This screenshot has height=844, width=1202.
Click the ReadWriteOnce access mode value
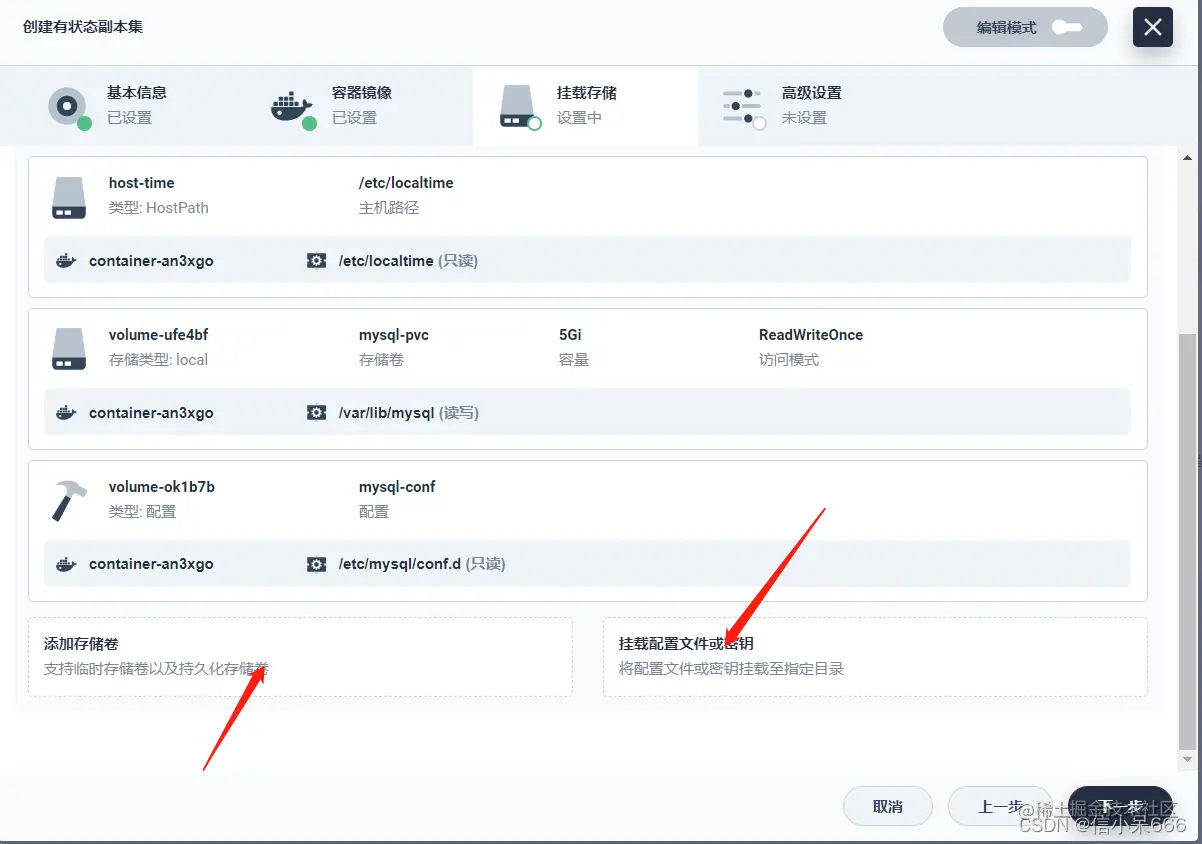click(811, 335)
